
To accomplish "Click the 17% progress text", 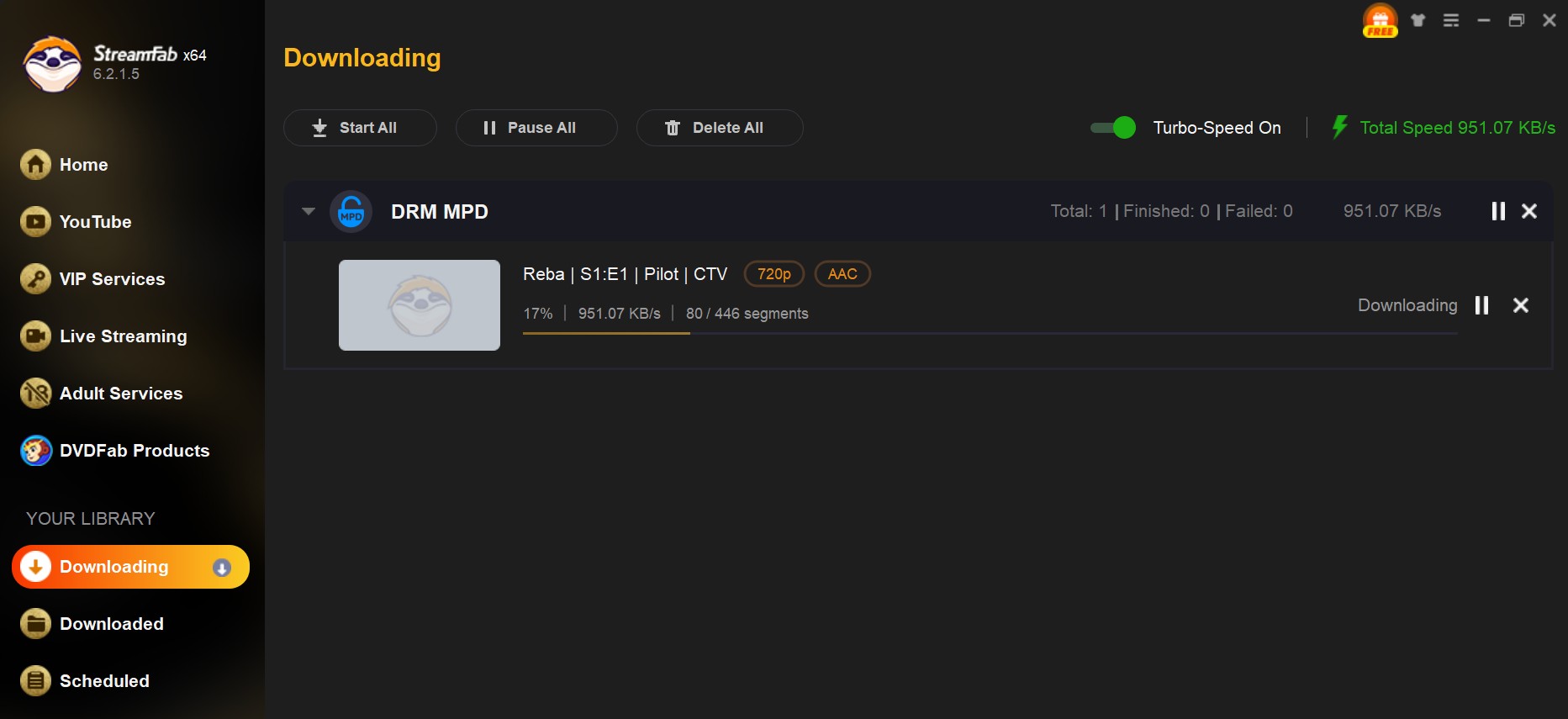I will tap(538, 314).
